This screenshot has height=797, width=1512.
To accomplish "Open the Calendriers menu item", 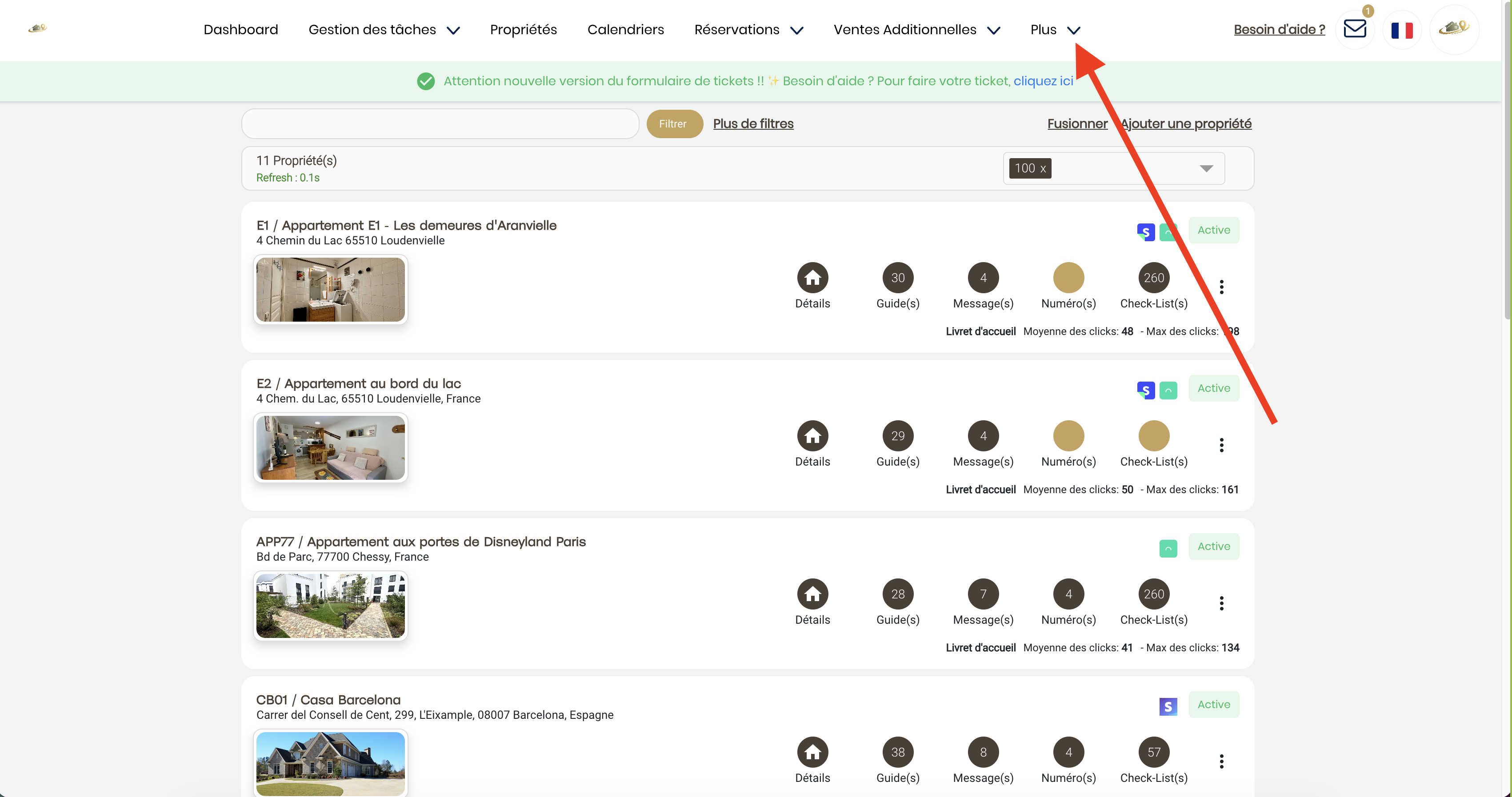I will coord(626,30).
